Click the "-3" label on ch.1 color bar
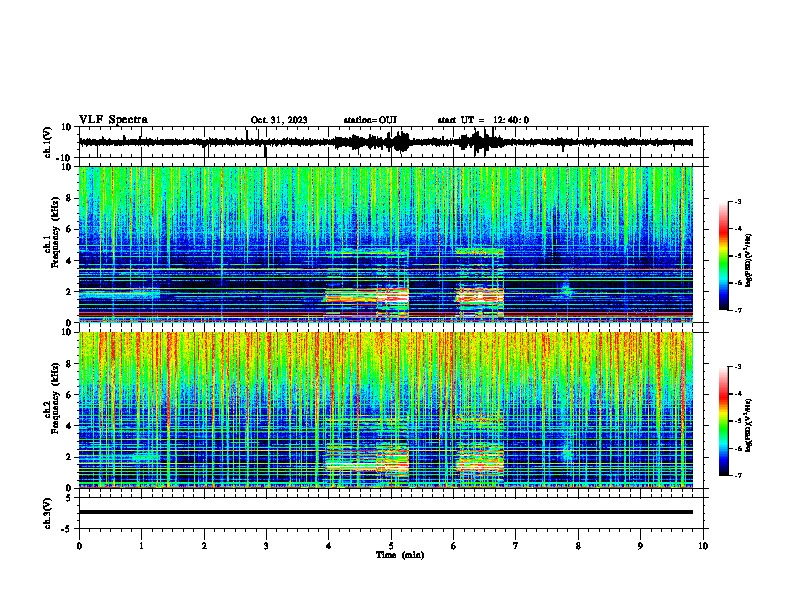792x612 pixels. (x=738, y=202)
